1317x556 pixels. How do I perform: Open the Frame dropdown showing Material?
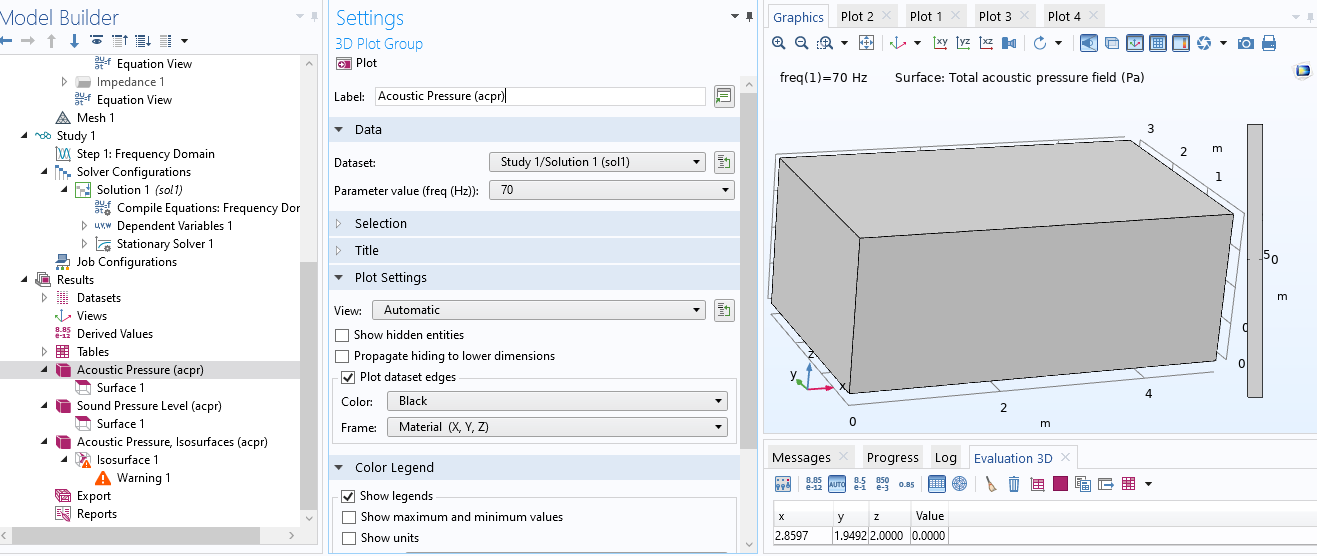(x=556, y=427)
